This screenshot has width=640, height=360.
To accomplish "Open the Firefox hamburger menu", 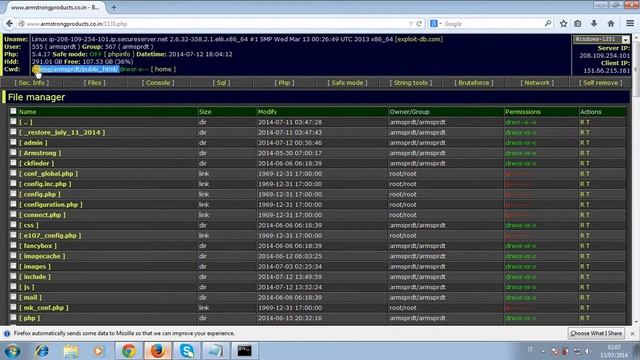I will pos(630,24).
